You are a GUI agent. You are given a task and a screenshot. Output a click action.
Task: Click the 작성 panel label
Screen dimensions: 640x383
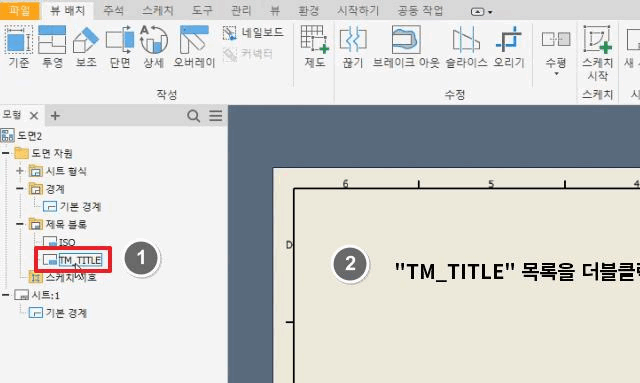(x=167, y=95)
